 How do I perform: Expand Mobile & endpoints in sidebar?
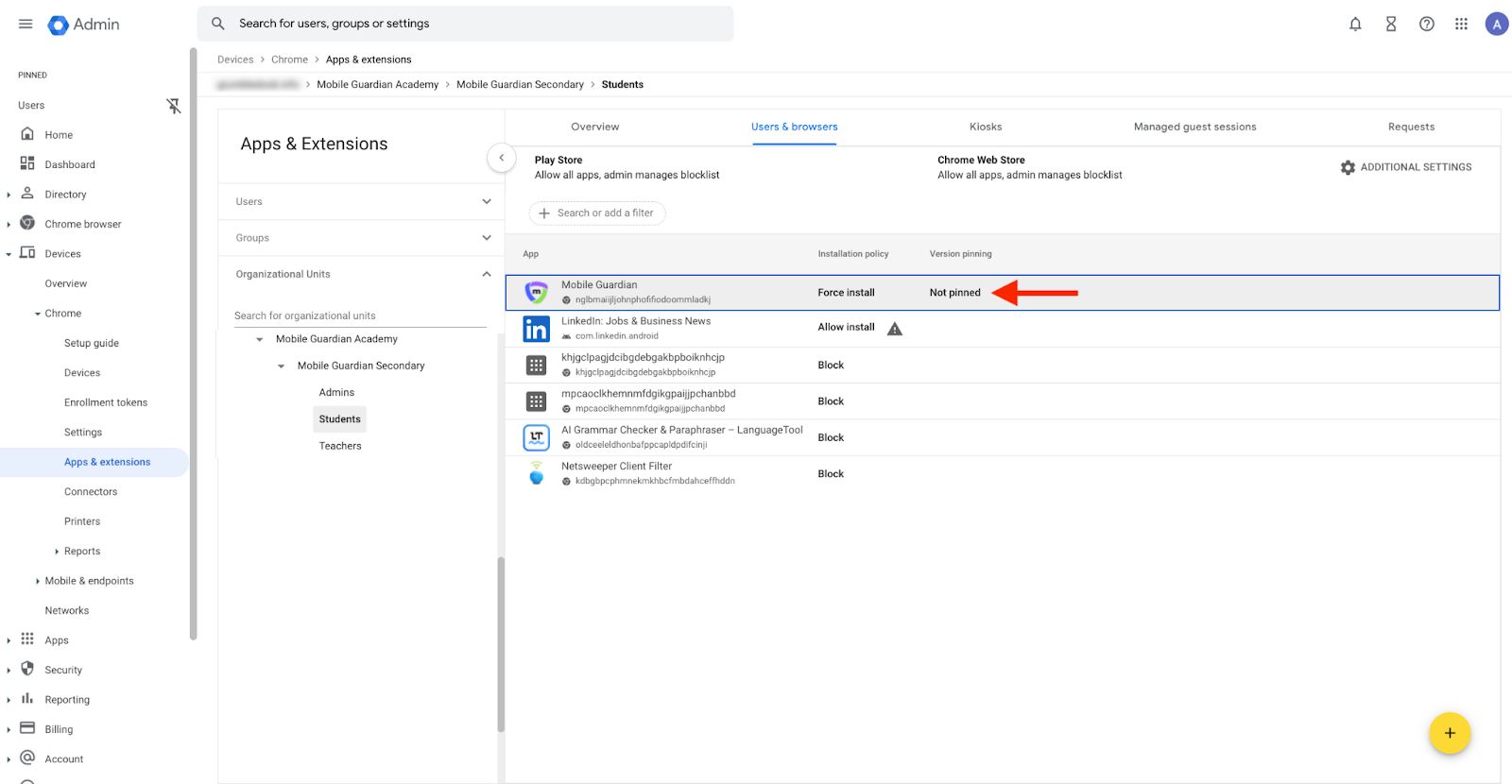pyautogui.click(x=37, y=581)
